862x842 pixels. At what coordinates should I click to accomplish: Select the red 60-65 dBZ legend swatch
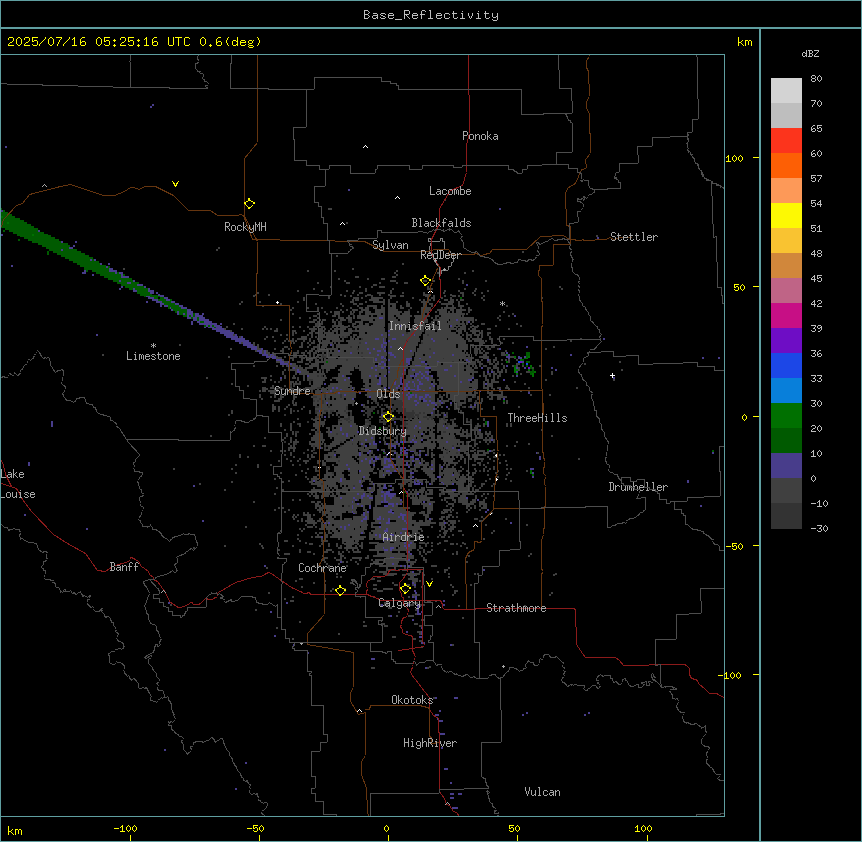click(x=786, y=141)
